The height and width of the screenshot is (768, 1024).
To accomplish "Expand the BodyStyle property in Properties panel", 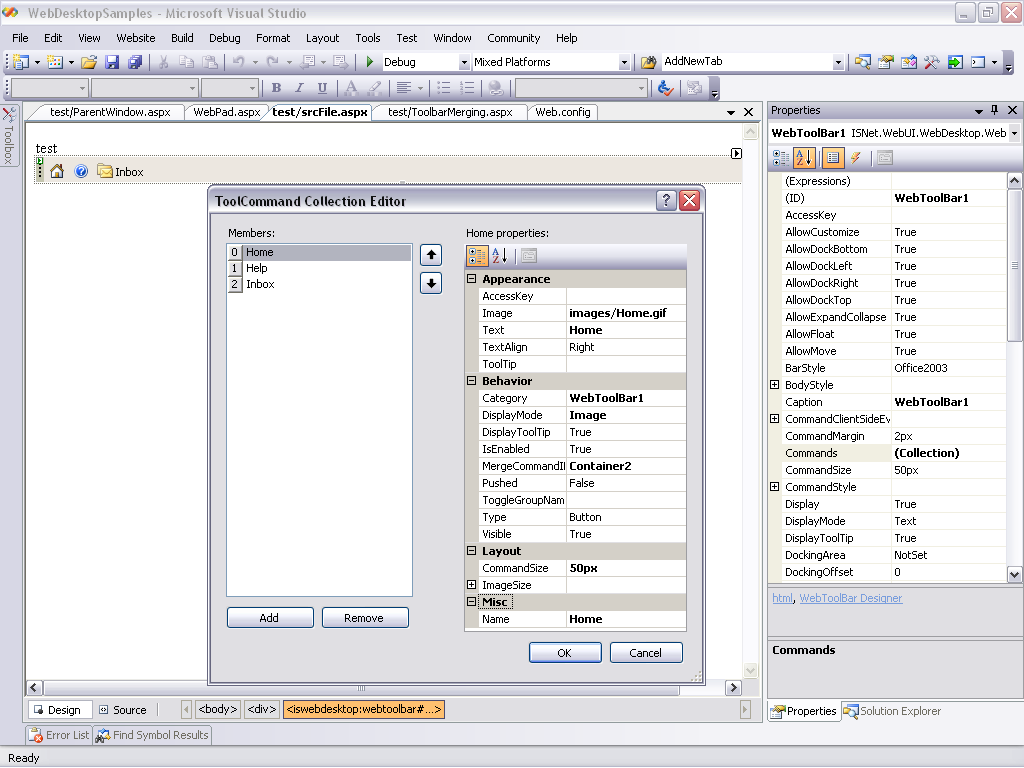I will point(775,385).
